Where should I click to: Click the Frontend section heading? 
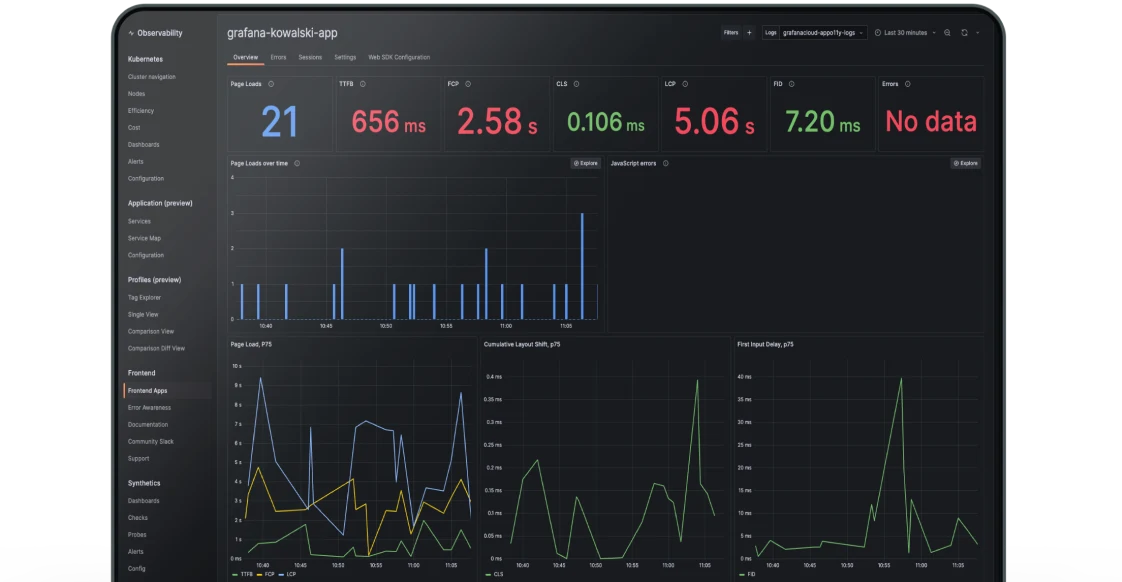(x=142, y=373)
